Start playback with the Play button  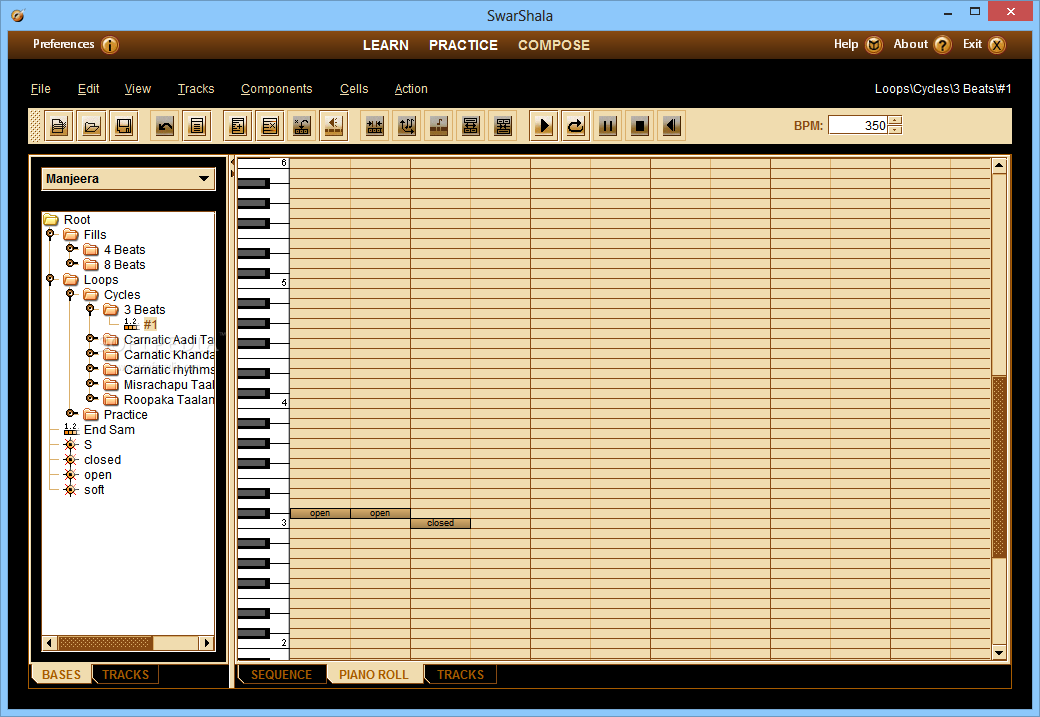(544, 125)
